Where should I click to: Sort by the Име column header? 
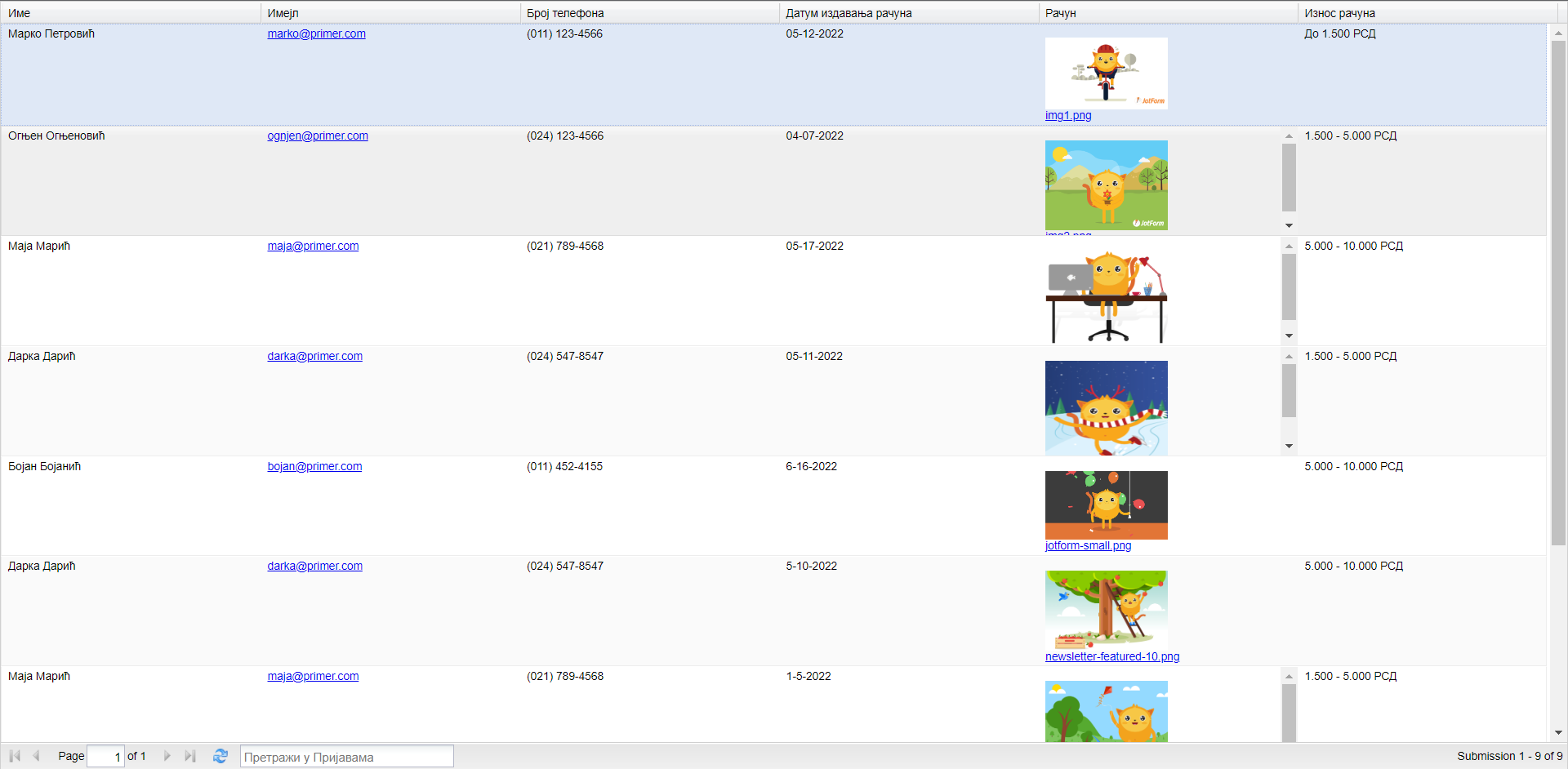click(131, 13)
